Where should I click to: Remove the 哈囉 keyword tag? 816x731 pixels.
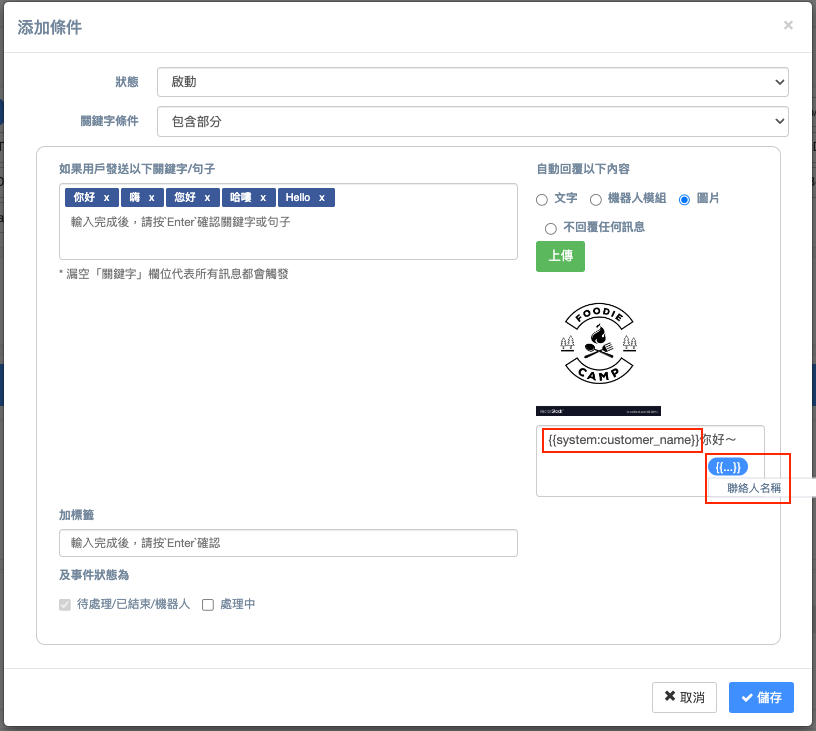[x=262, y=198]
